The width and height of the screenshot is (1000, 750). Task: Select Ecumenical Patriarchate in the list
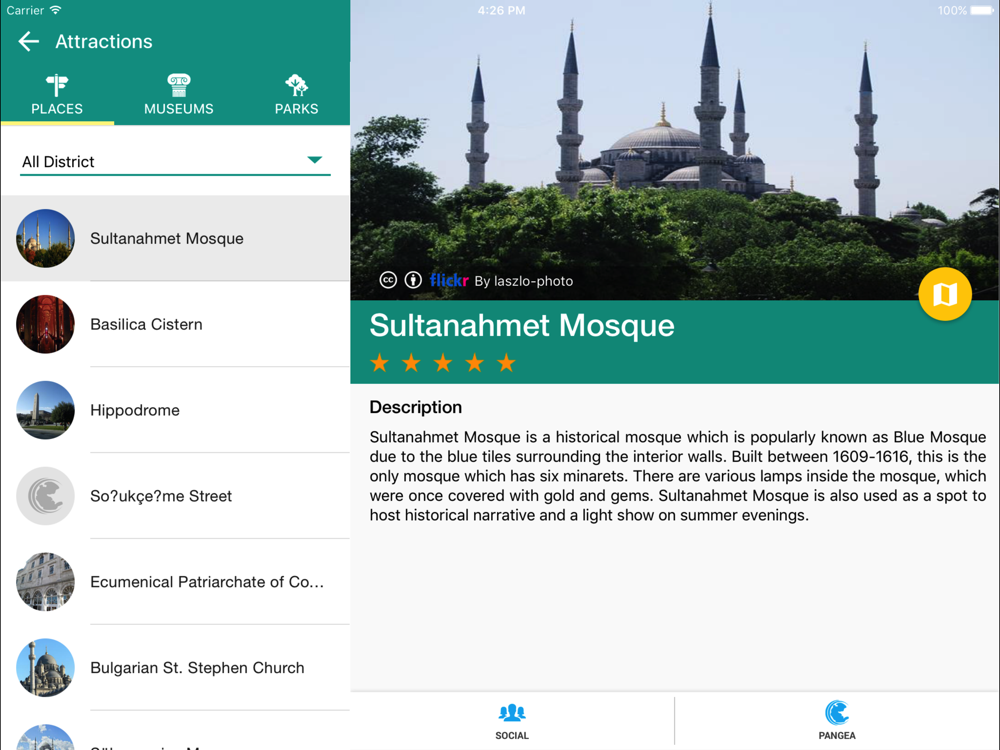(x=175, y=582)
